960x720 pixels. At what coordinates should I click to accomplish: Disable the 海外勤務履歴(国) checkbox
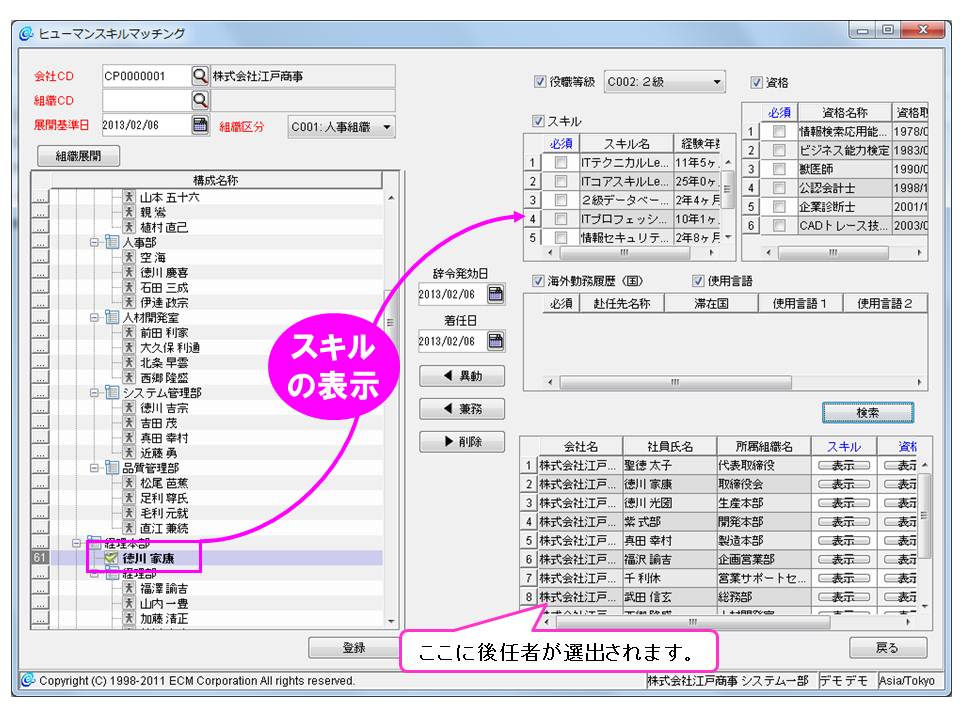tap(539, 281)
